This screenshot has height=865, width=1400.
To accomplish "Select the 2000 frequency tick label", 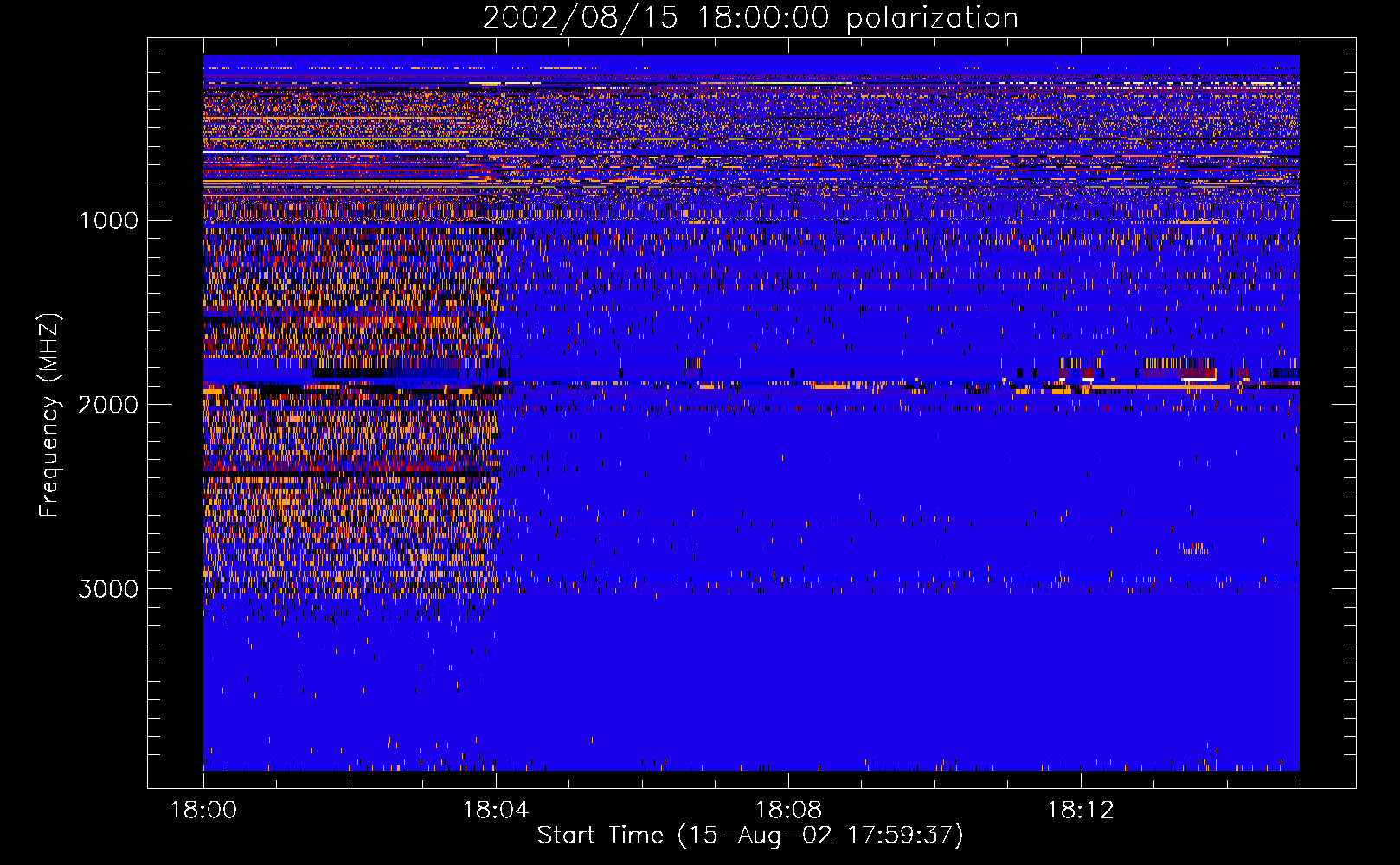I will click(x=108, y=405).
